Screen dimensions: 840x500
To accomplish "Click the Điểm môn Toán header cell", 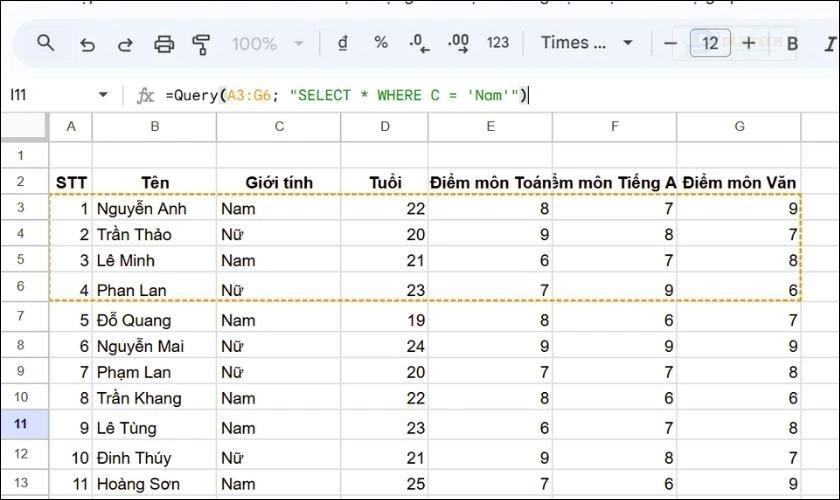I will tap(490, 182).
